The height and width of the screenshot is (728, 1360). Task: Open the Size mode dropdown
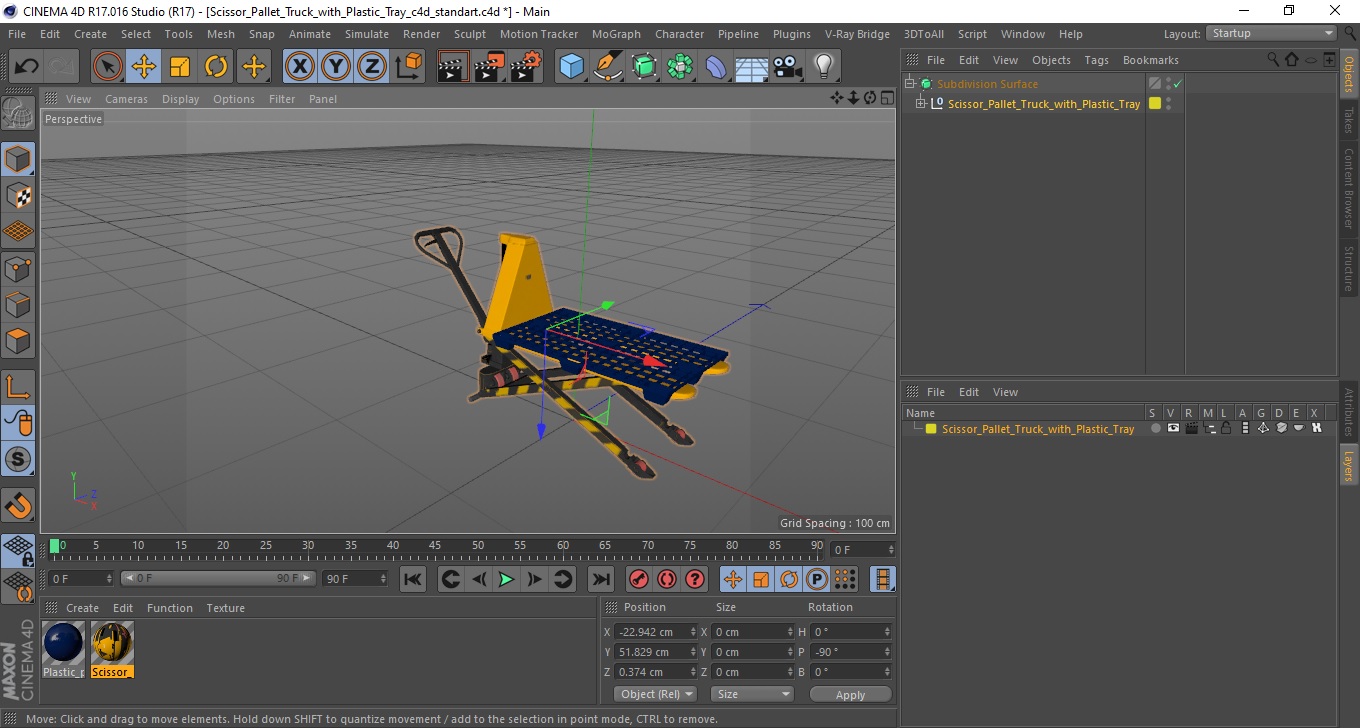coord(752,694)
